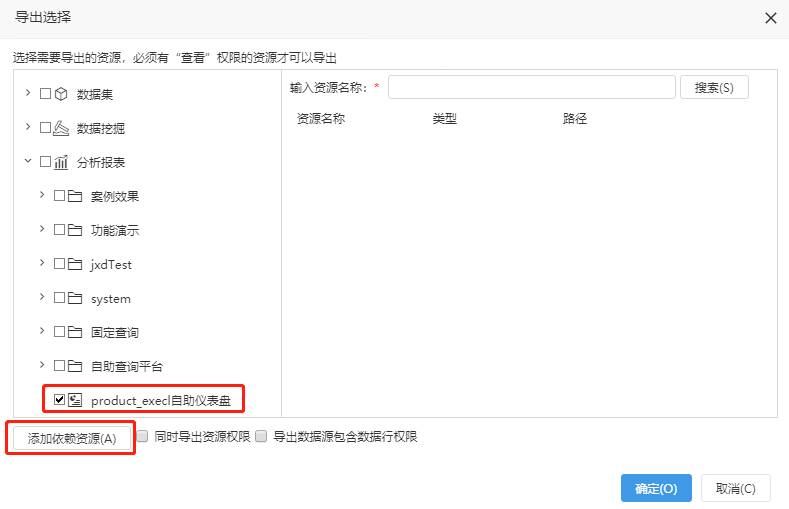Screen dimensions: 789x509
Task: Click the 路径 column header
Action: (x=575, y=119)
